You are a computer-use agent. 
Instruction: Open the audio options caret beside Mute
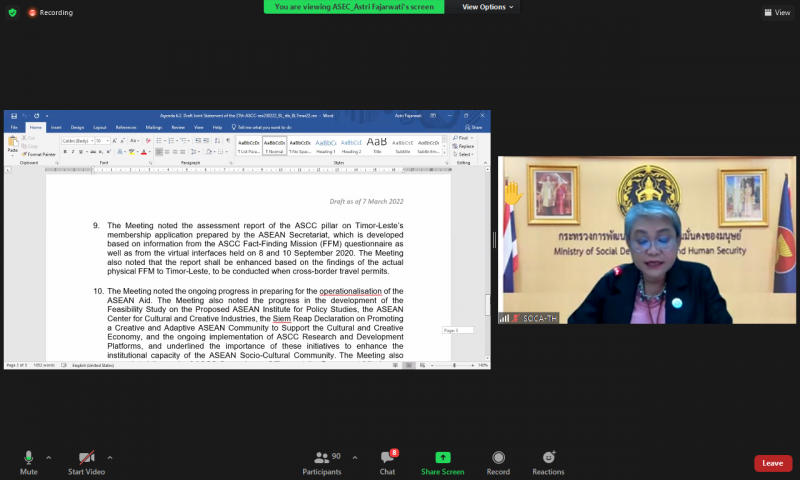[48, 458]
